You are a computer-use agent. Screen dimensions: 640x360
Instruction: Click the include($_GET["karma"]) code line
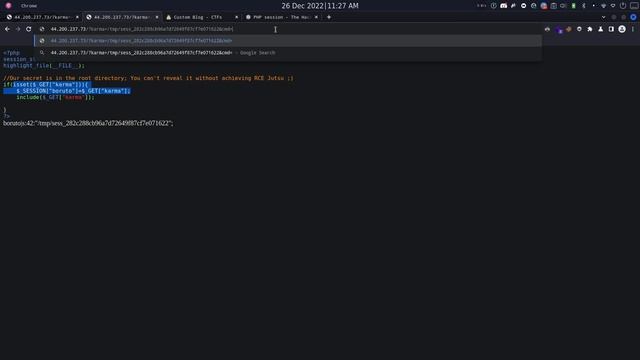click(55, 97)
